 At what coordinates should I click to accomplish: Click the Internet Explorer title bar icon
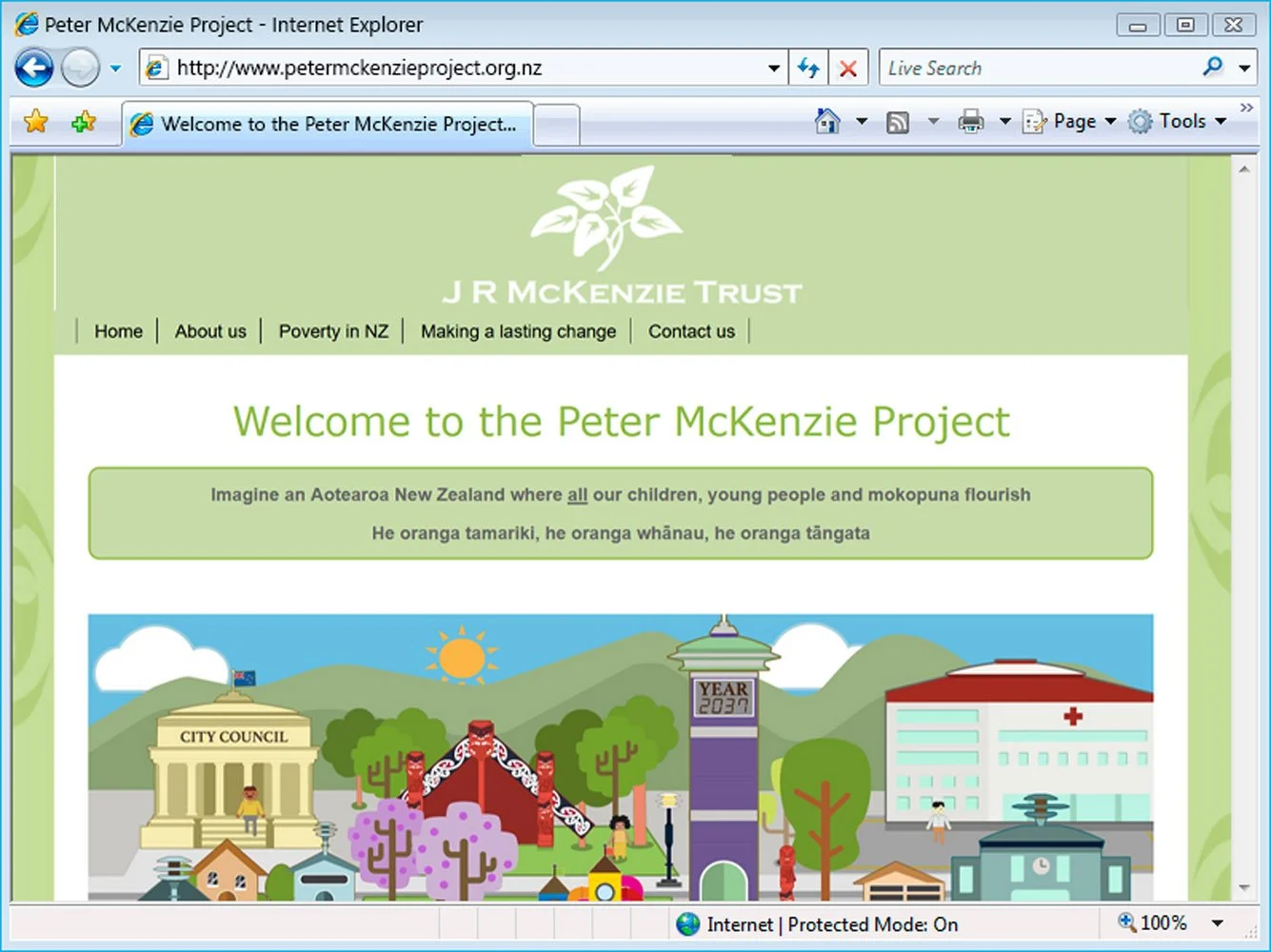point(27,24)
